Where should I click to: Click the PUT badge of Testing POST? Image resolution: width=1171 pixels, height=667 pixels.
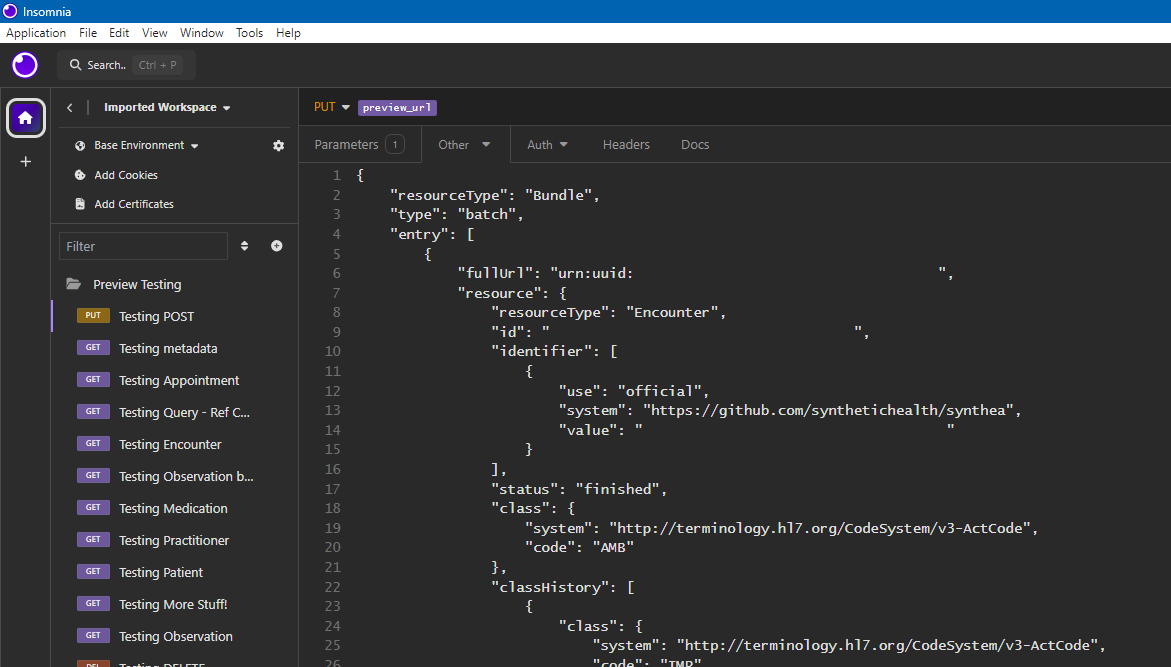[93, 316]
